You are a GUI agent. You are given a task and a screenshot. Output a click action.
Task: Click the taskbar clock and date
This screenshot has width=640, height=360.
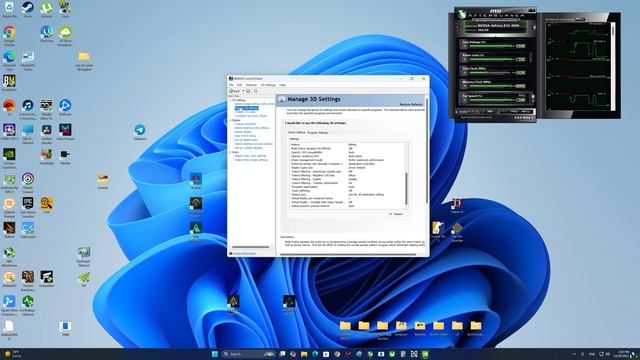[623, 354]
